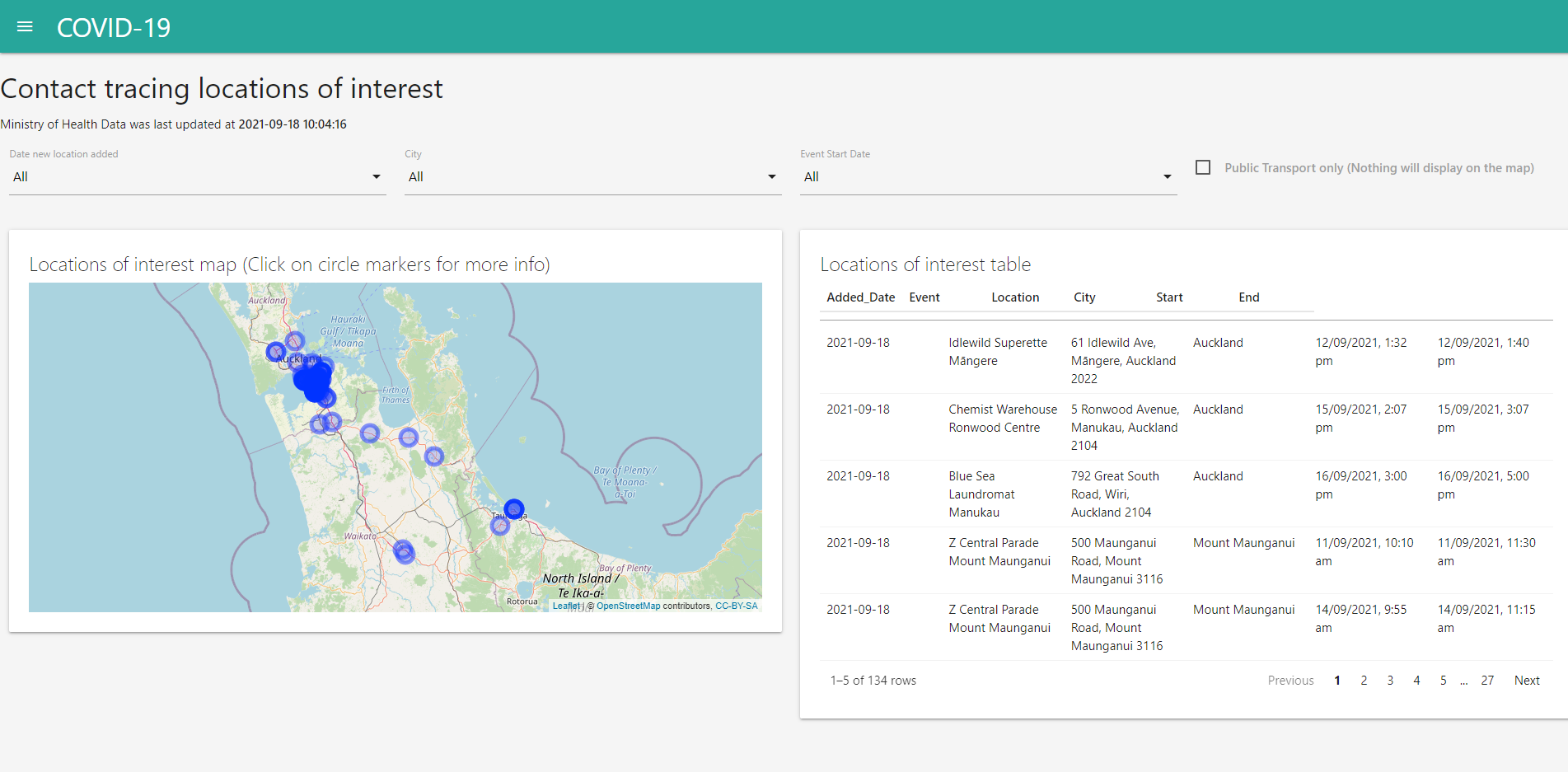Enable the Public Transport only checkbox

tap(1203, 168)
